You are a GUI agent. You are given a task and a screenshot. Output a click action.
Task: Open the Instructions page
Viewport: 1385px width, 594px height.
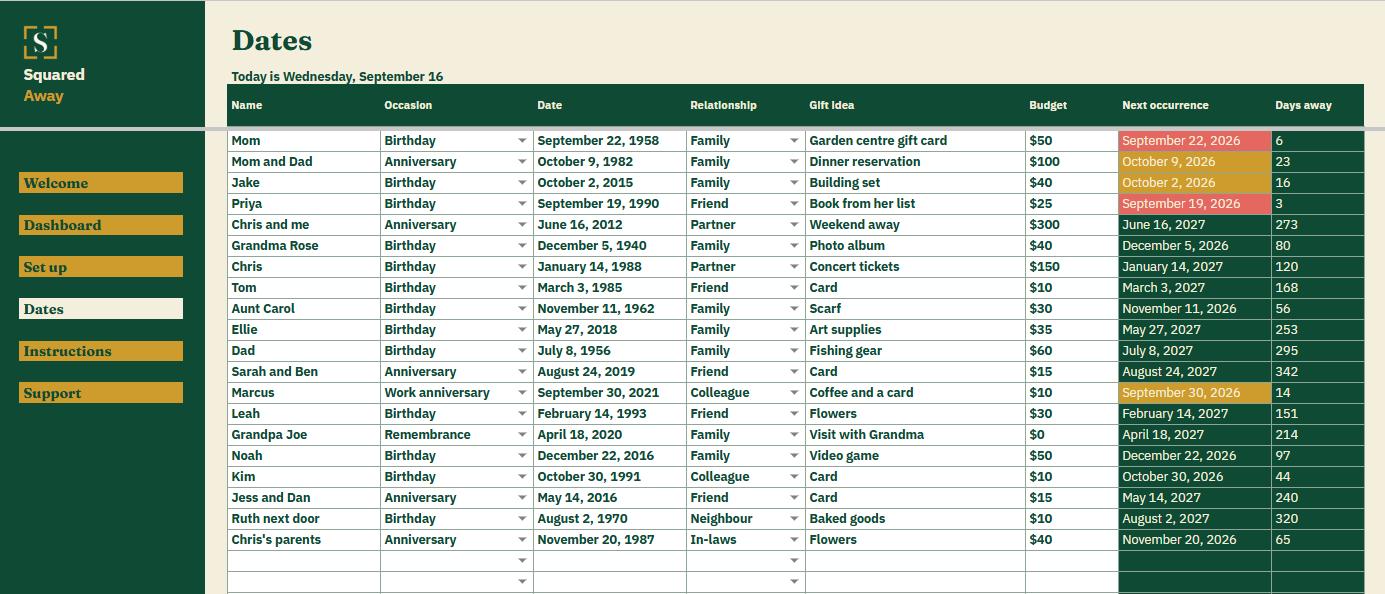point(101,351)
